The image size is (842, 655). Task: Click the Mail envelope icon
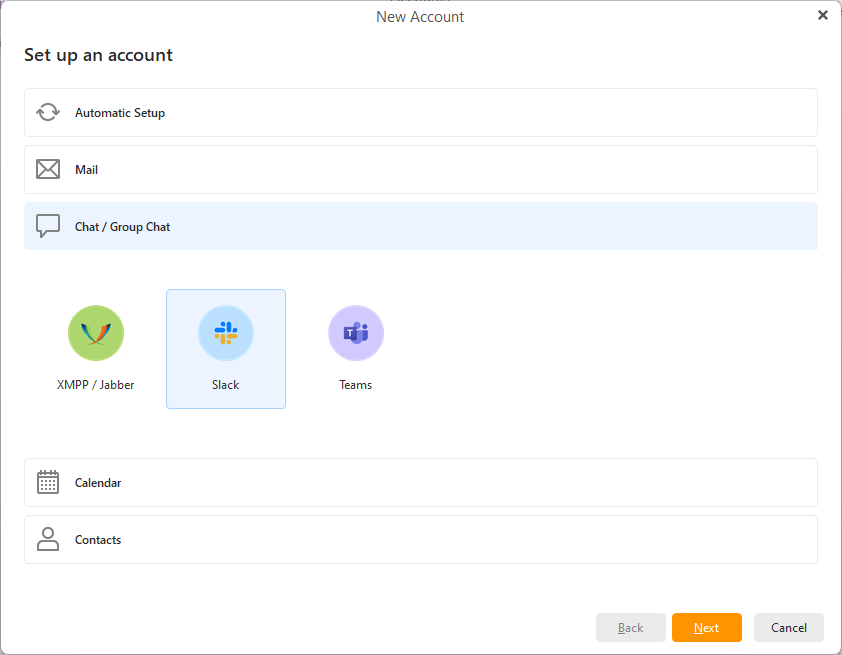[48, 169]
